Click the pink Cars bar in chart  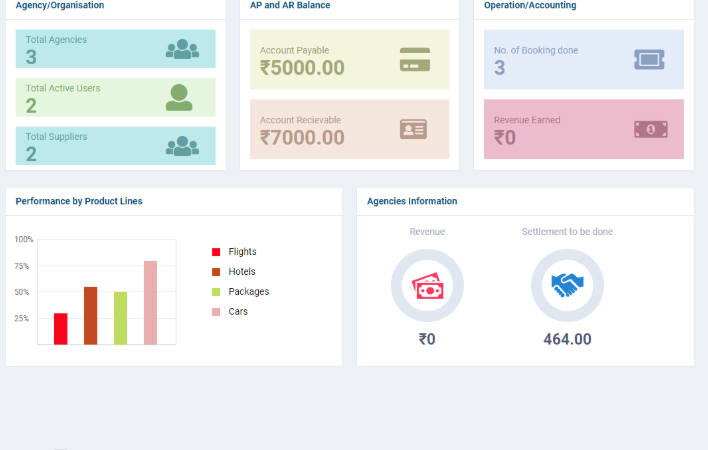pyautogui.click(x=150, y=303)
